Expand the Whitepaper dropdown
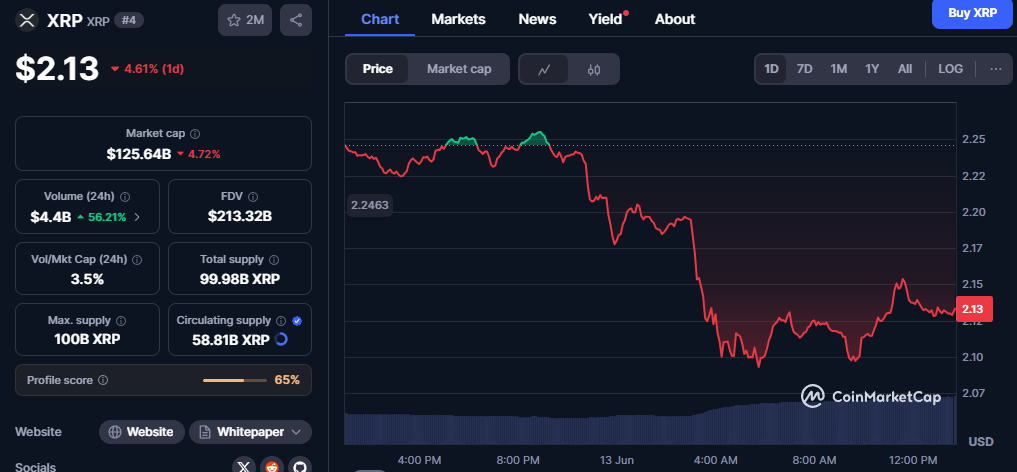Viewport: 1017px width, 472px height. coord(250,432)
